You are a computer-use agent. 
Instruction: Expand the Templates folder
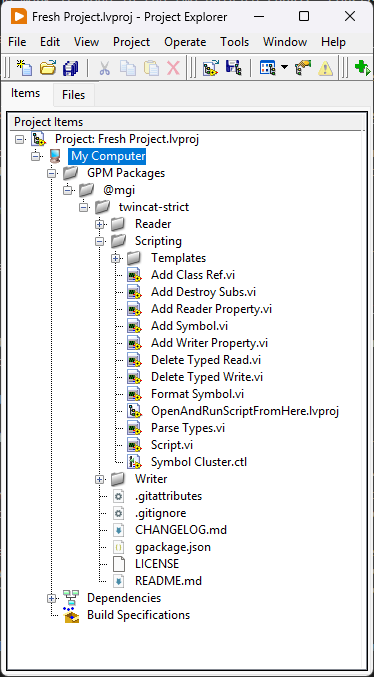pyautogui.click(x=116, y=258)
